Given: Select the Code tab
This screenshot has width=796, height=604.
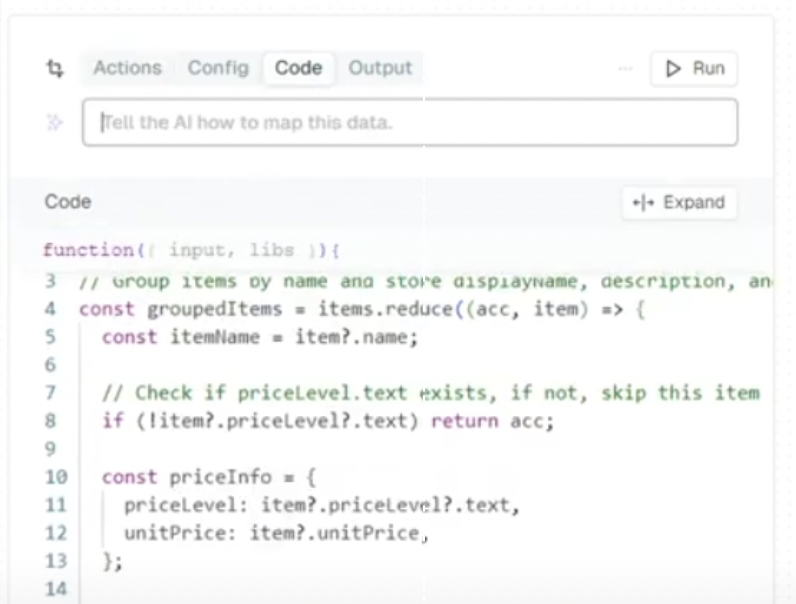Looking at the screenshot, I should coord(298,68).
